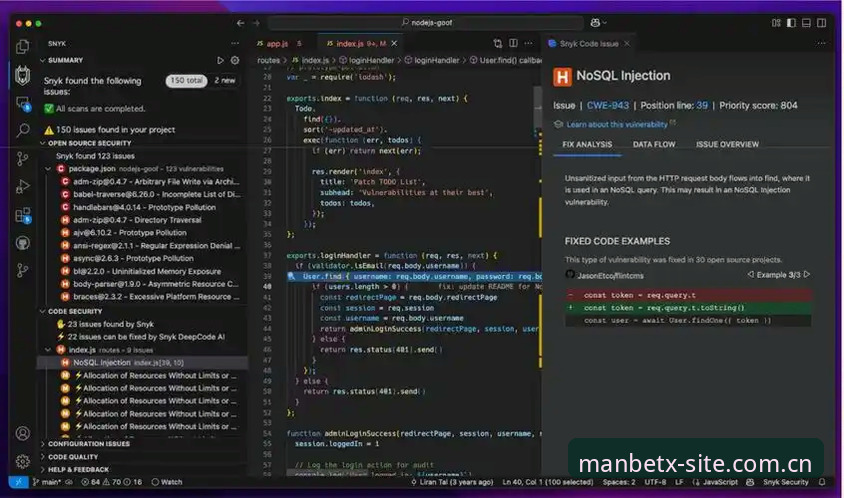Open the Fix Analysis tab
Viewport: 844px width, 498px height.
coord(587,144)
